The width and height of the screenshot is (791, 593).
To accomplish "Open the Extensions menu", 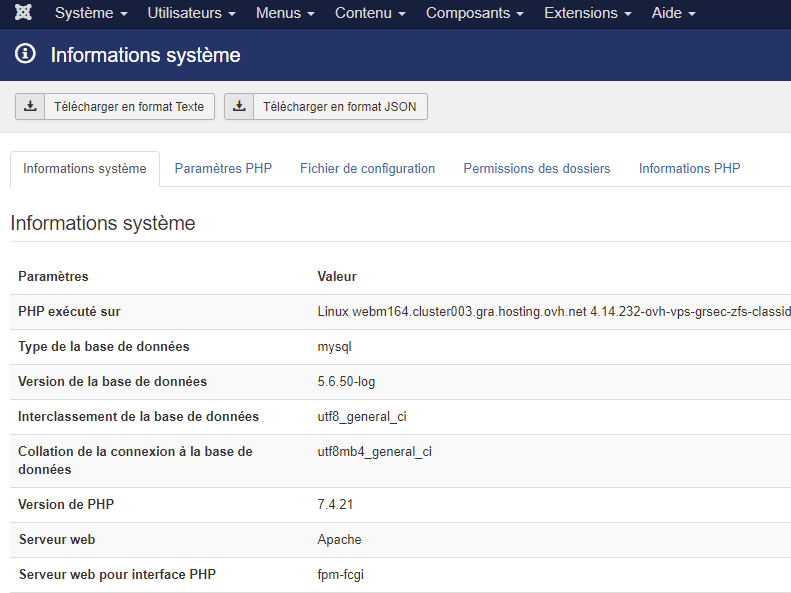I will 588,13.
